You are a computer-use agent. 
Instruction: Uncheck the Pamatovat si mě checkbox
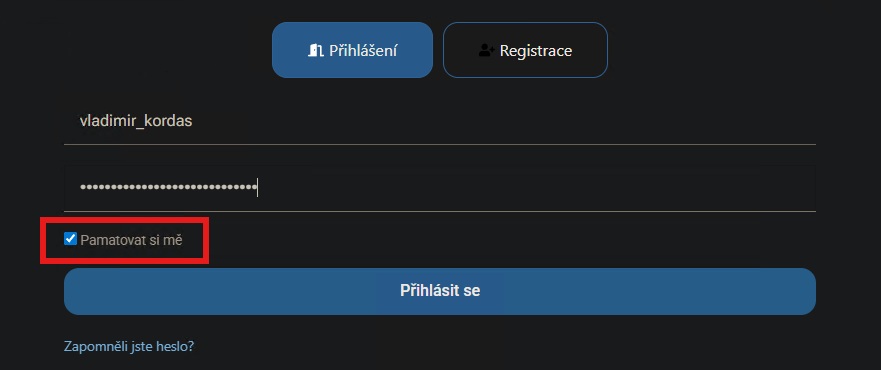coord(70,239)
